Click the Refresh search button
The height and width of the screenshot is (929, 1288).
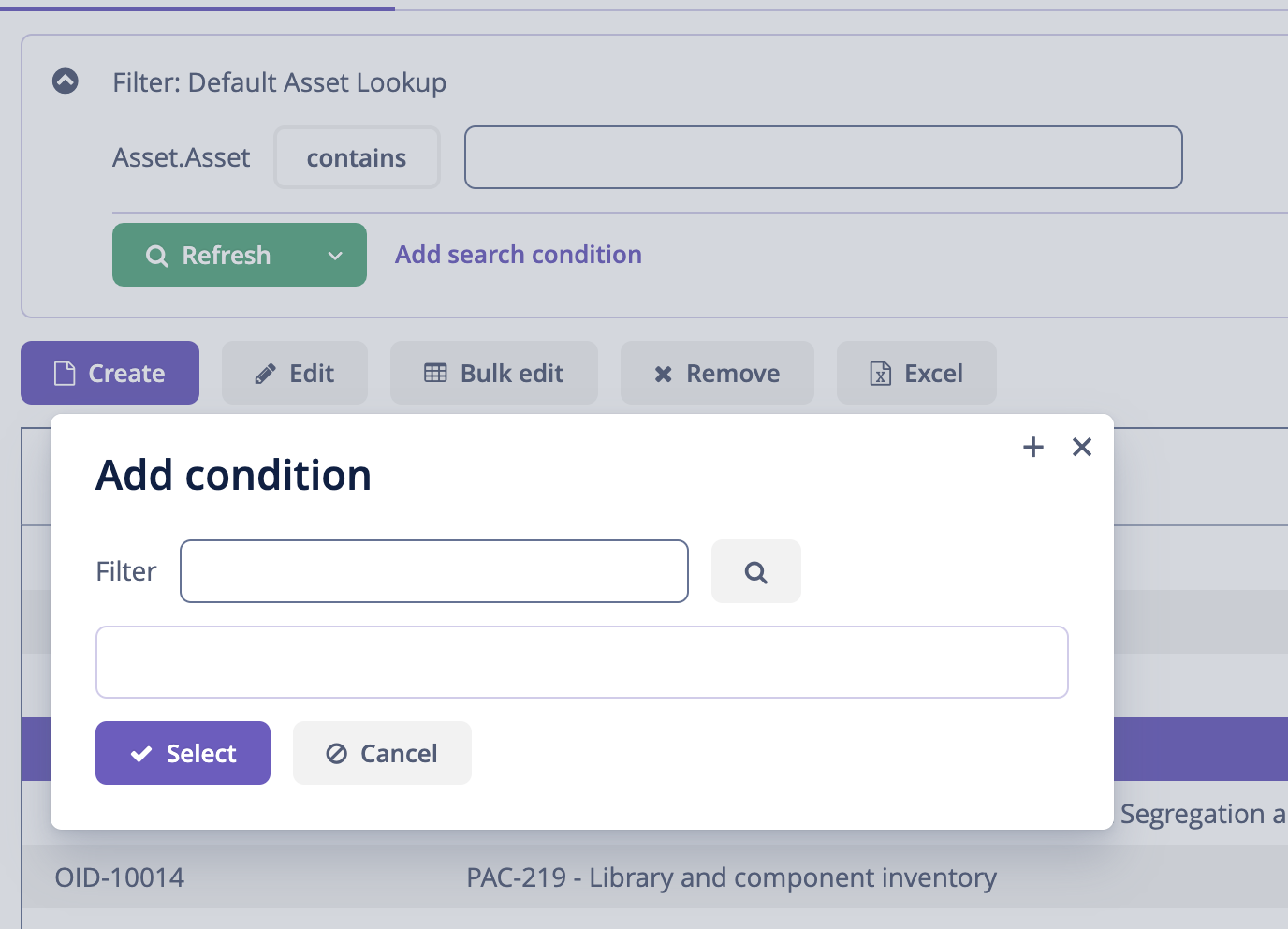click(x=209, y=255)
